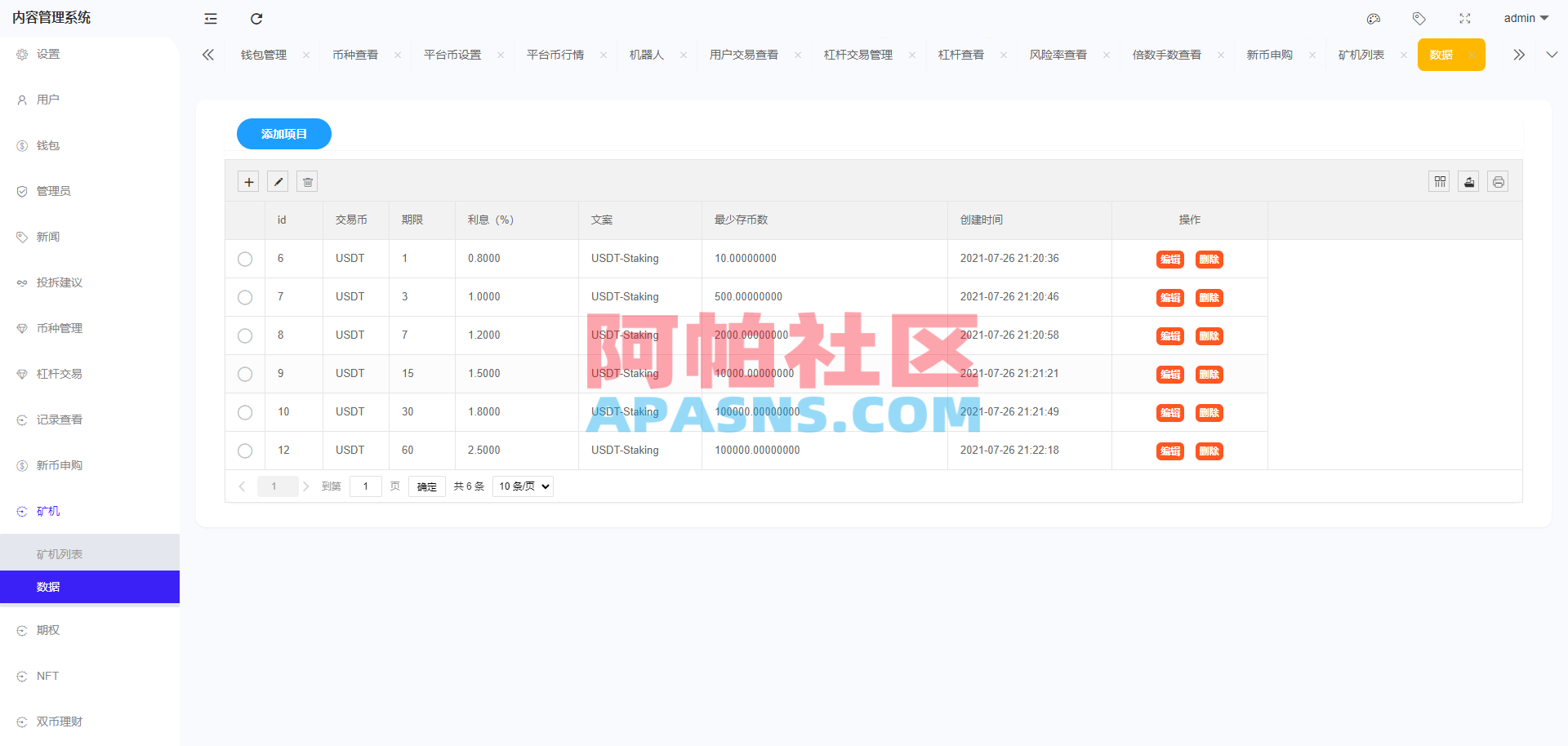Select the pencil edit icon on the toolbar
The height and width of the screenshot is (746, 1568).
278,181
